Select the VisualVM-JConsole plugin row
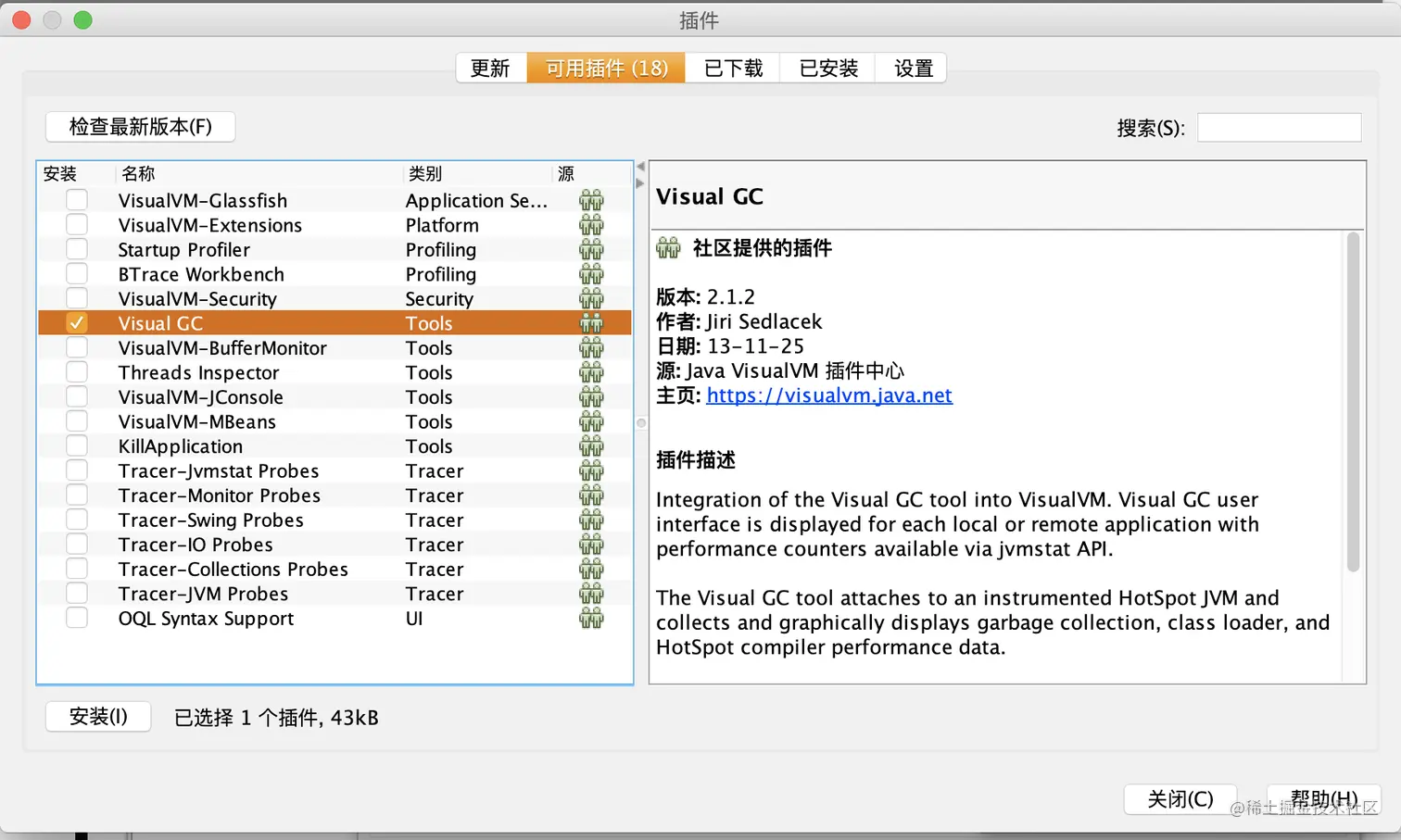Screen dimensions: 1401x840 coord(334,396)
